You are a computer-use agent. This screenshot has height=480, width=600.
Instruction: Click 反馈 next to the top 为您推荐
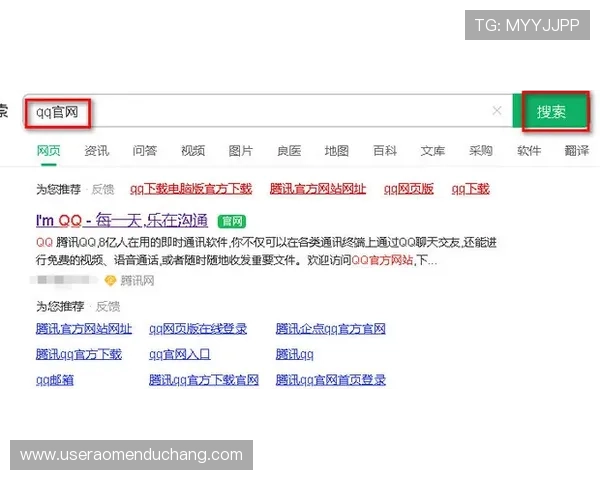tap(103, 189)
